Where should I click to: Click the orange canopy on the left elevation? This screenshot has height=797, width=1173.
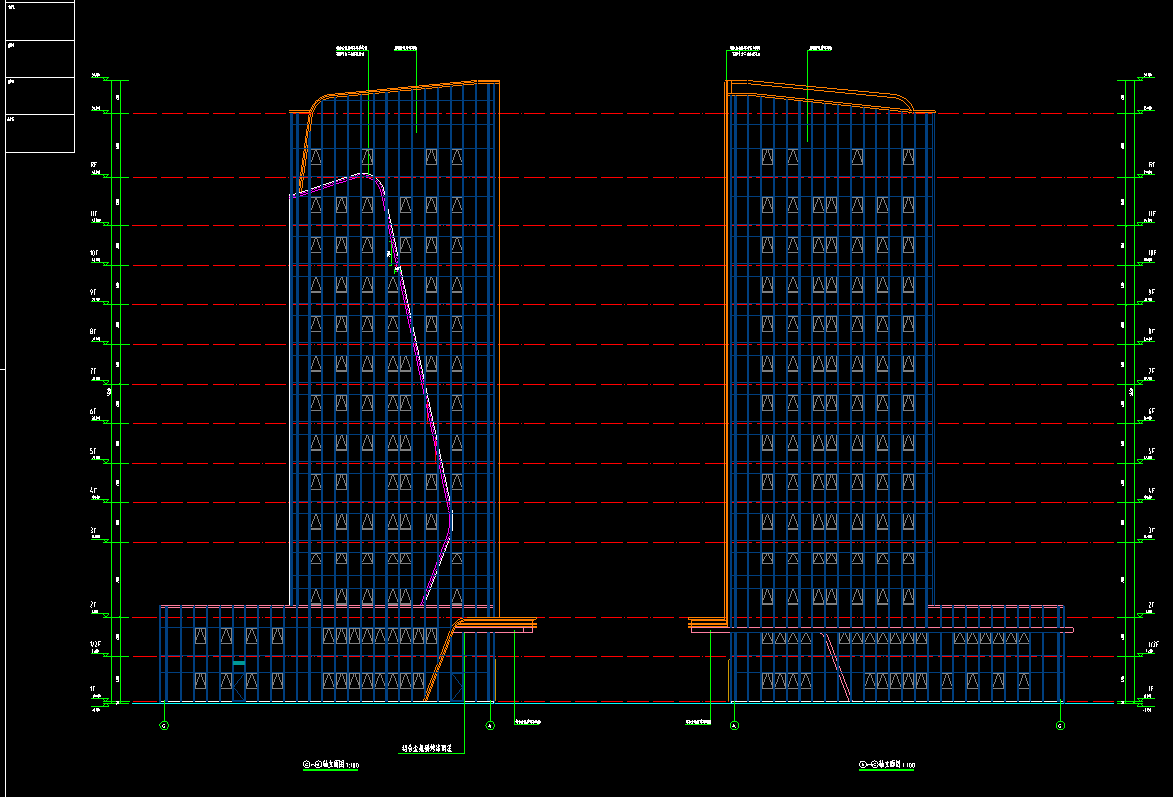495,626
